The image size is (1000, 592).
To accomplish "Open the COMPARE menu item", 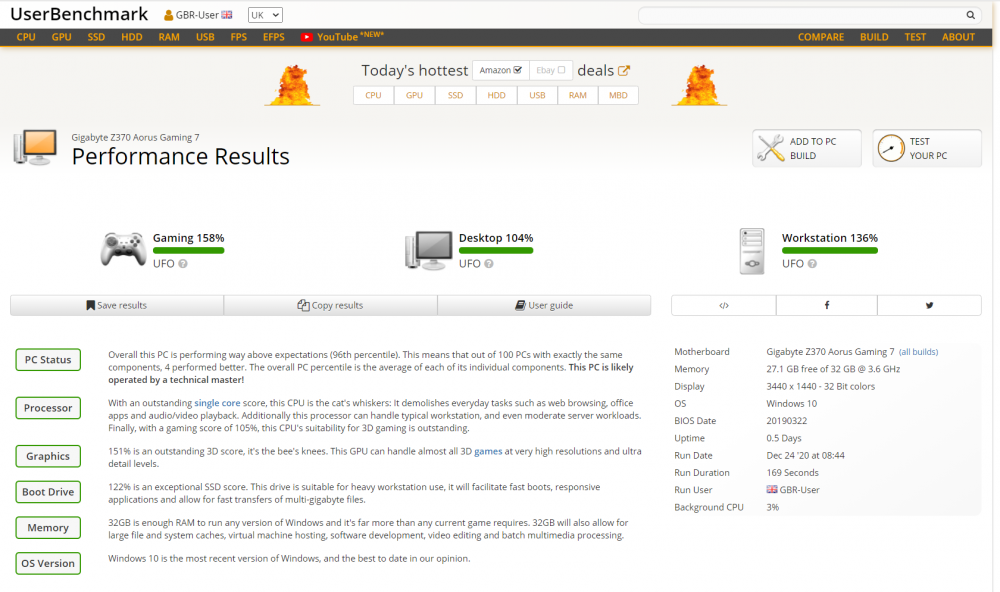I will pos(821,37).
